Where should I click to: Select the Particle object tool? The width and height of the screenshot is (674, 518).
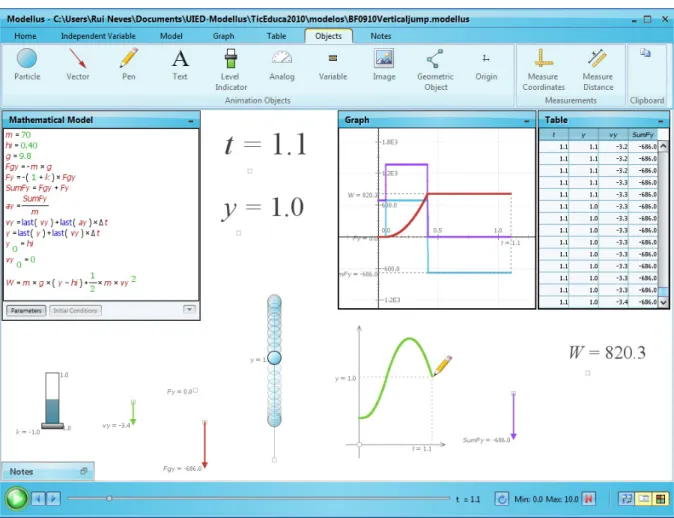pos(27,64)
